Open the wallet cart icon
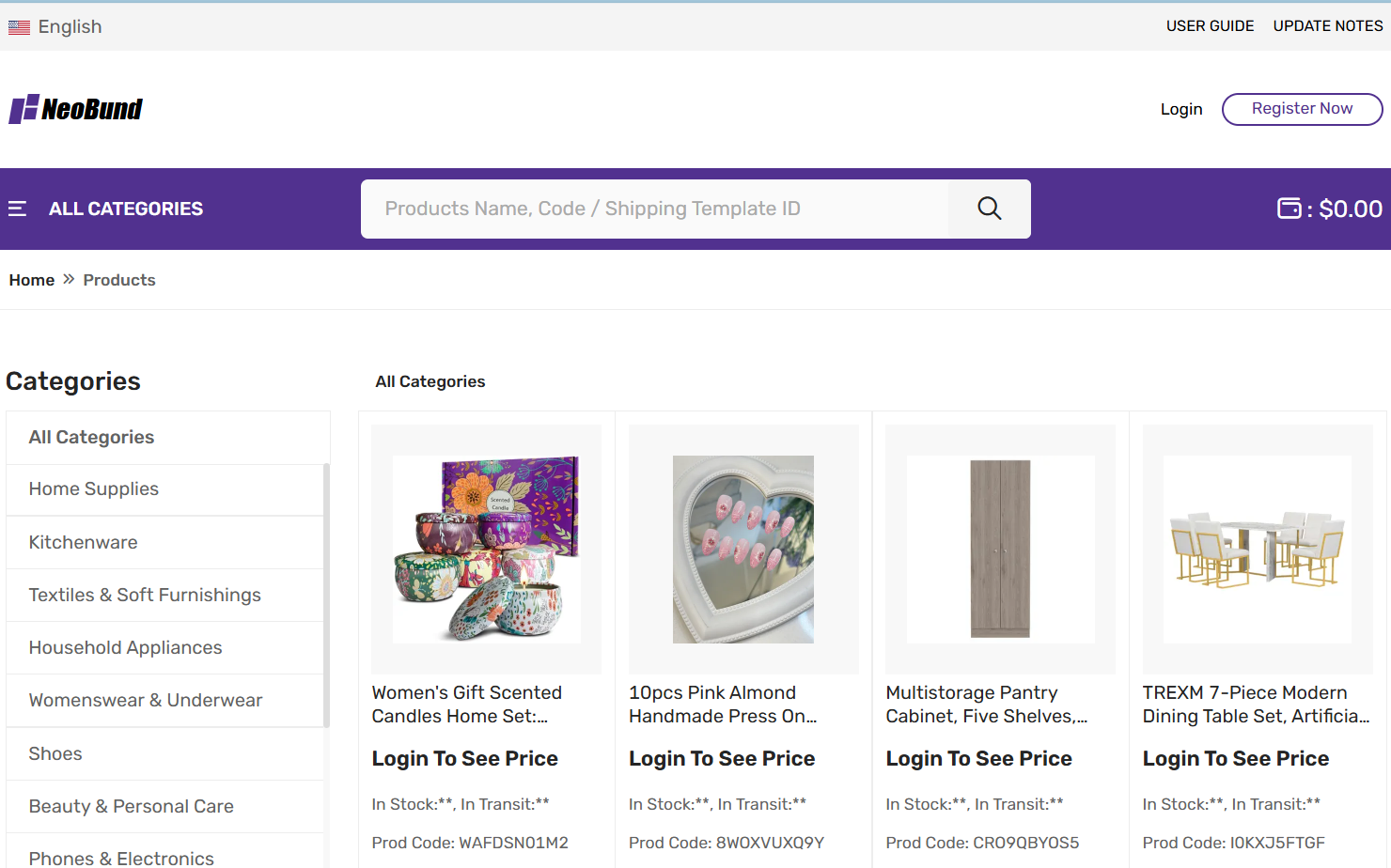The height and width of the screenshot is (868, 1391). coord(1289,209)
